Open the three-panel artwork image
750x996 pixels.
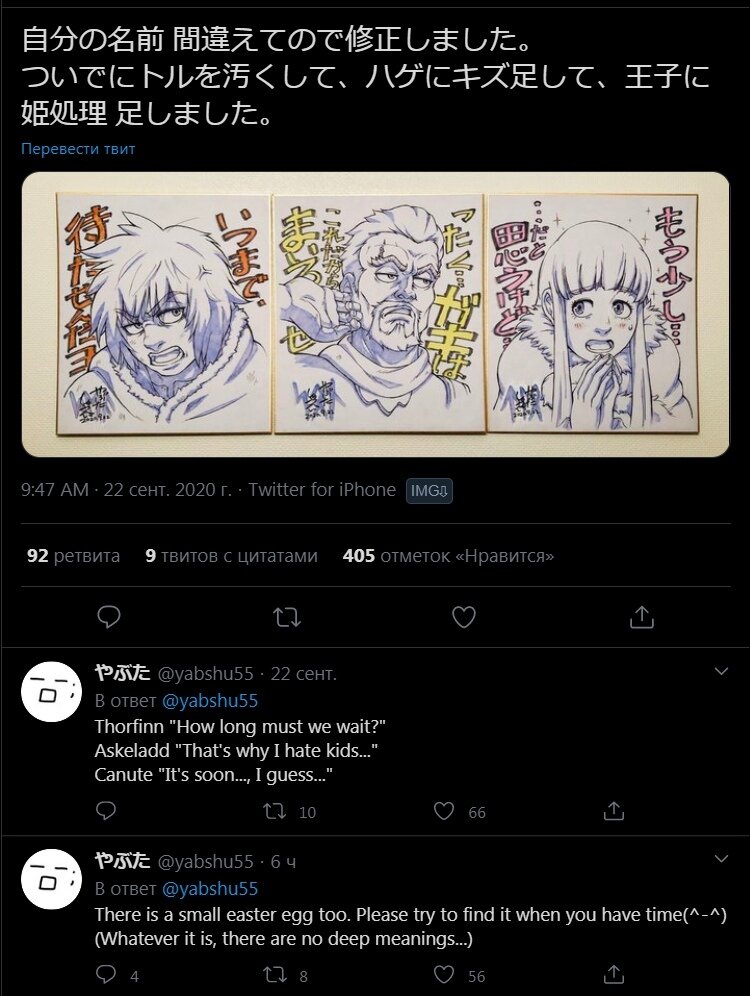(x=375, y=314)
